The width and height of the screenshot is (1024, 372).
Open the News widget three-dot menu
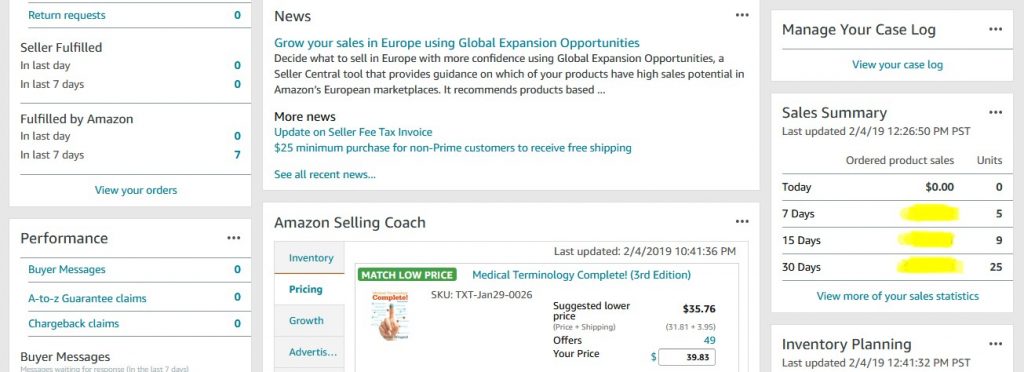pyautogui.click(x=742, y=15)
